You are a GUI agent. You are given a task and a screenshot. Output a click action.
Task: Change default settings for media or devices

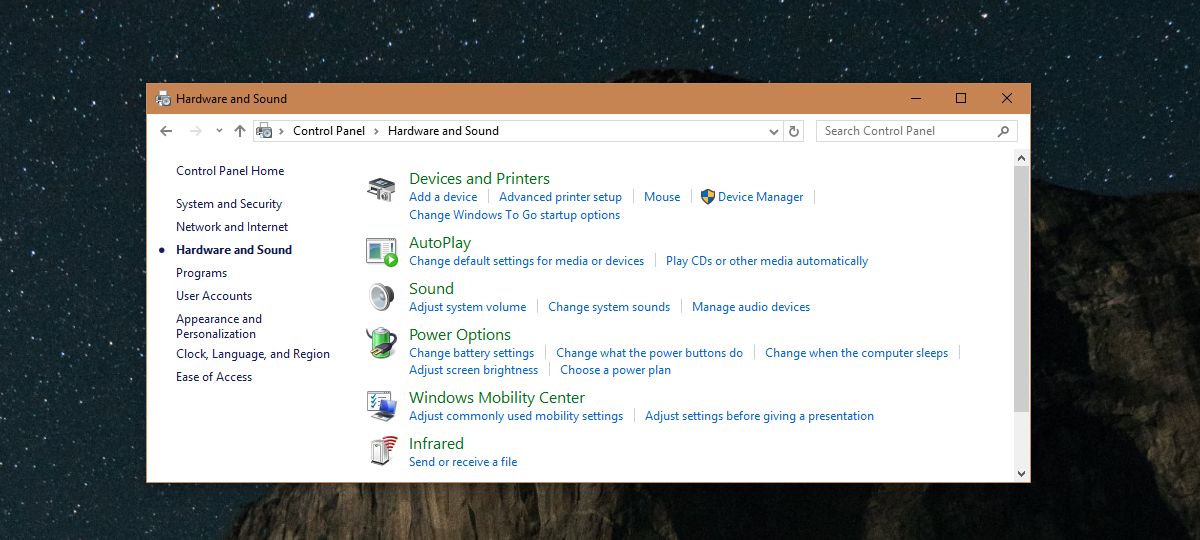coord(526,261)
